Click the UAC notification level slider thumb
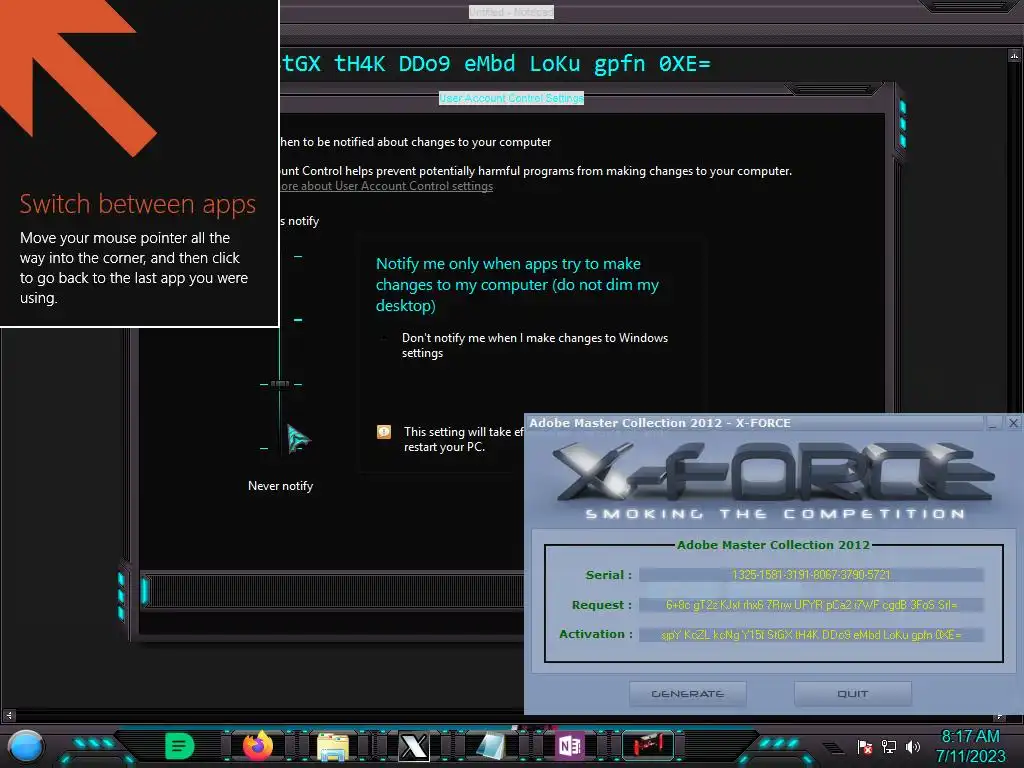 [280, 384]
